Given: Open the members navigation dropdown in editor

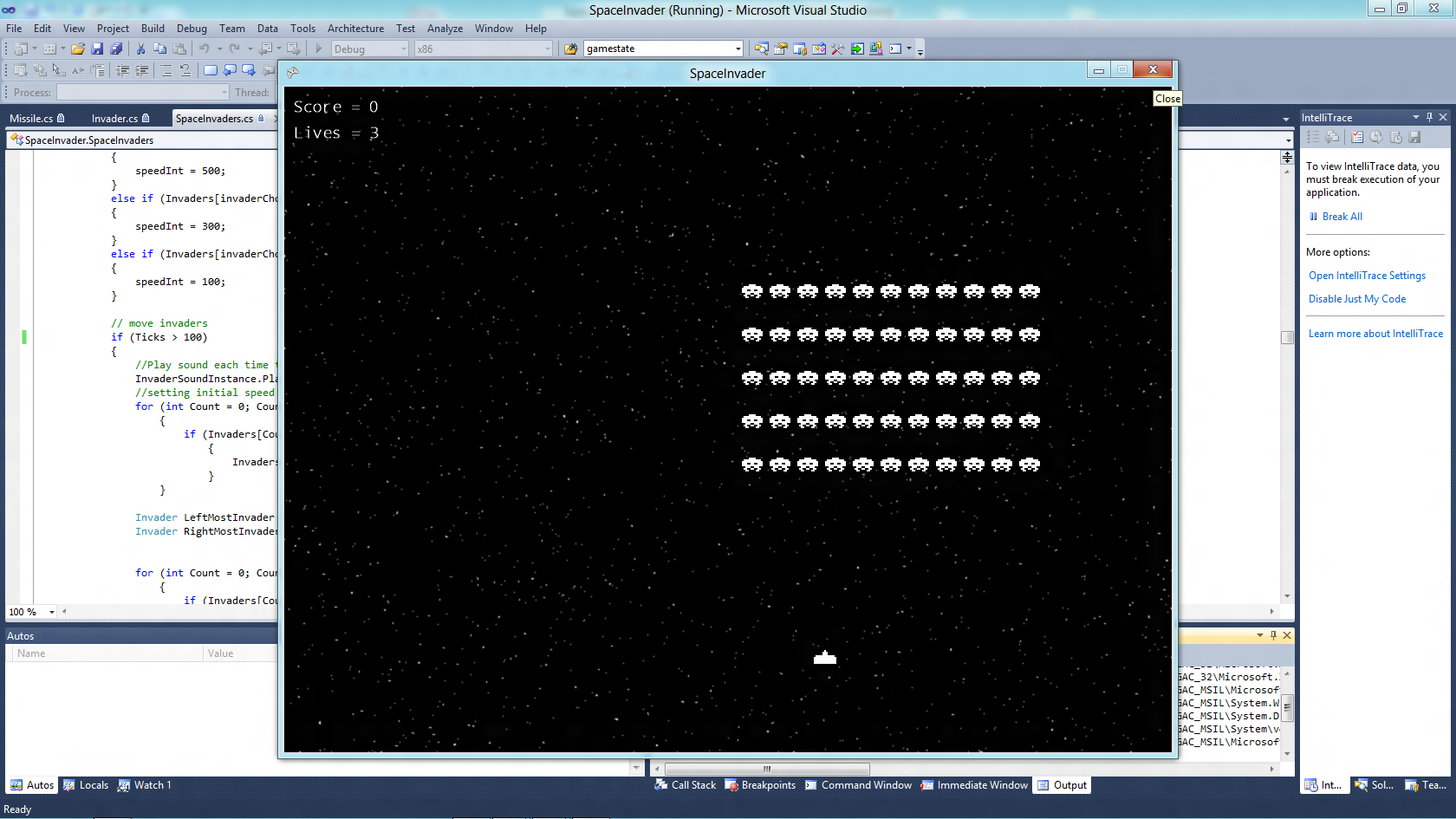Looking at the screenshot, I should click(1289, 140).
